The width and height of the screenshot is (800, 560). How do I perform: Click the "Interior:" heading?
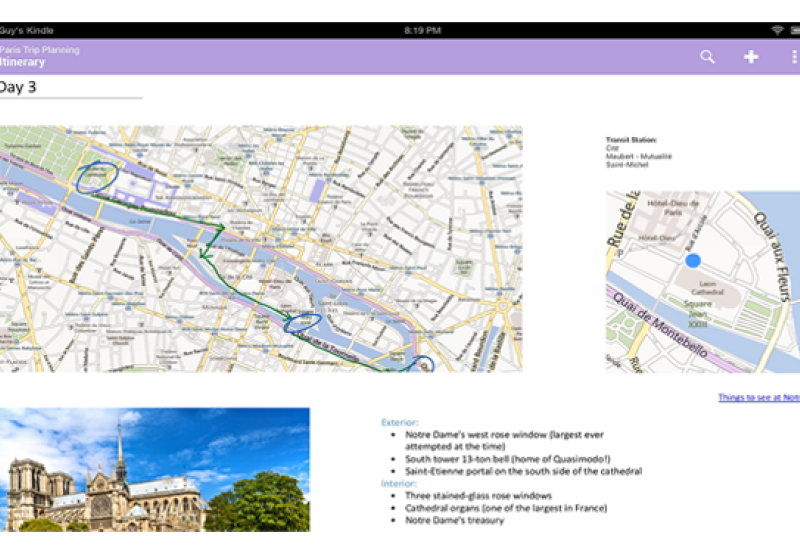click(399, 483)
